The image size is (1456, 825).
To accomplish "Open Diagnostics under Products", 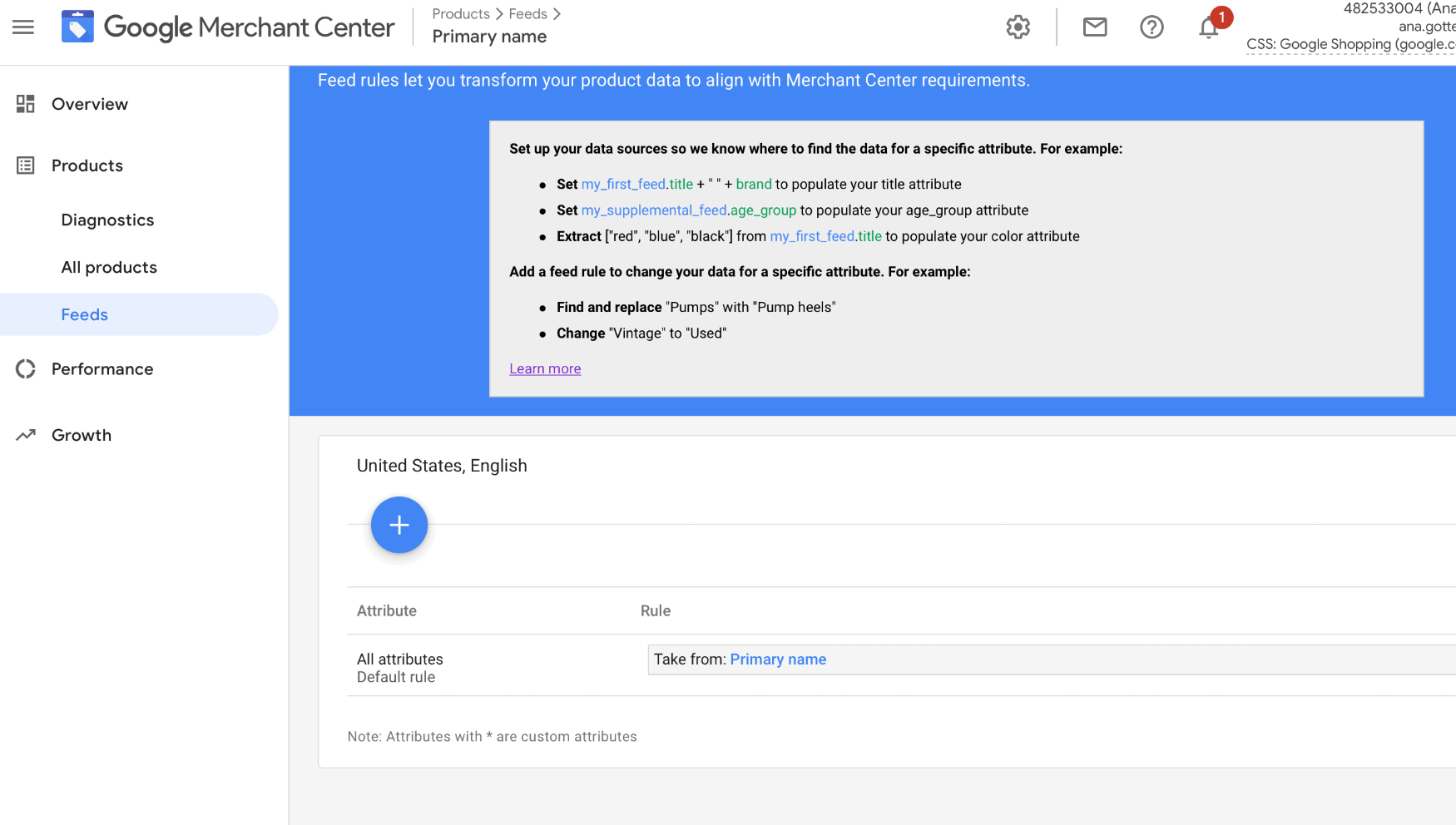I will [x=107, y=220].
